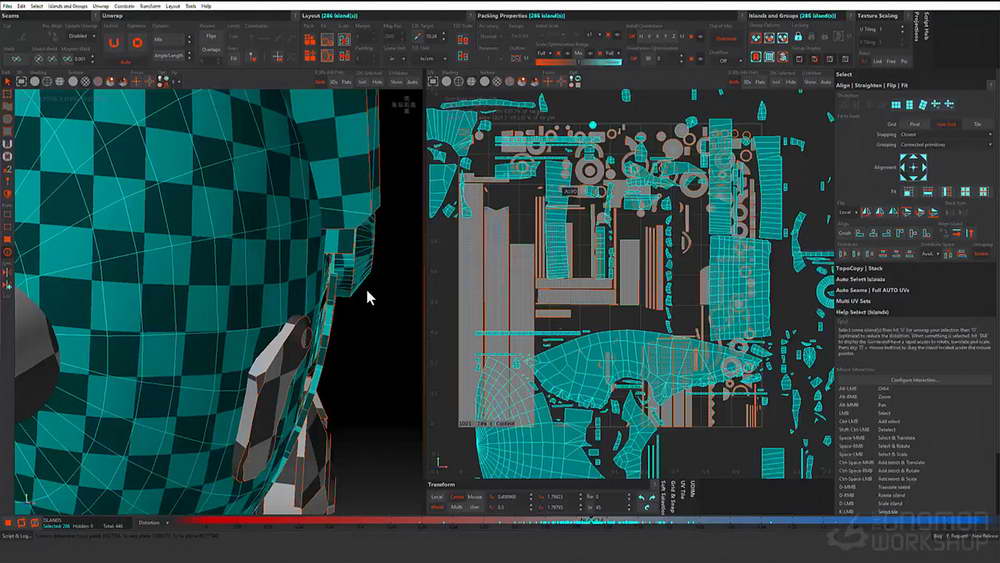
Task: Expand the Auto Seams | Full AUTO UVs section
Action: (x=872, y=290)
